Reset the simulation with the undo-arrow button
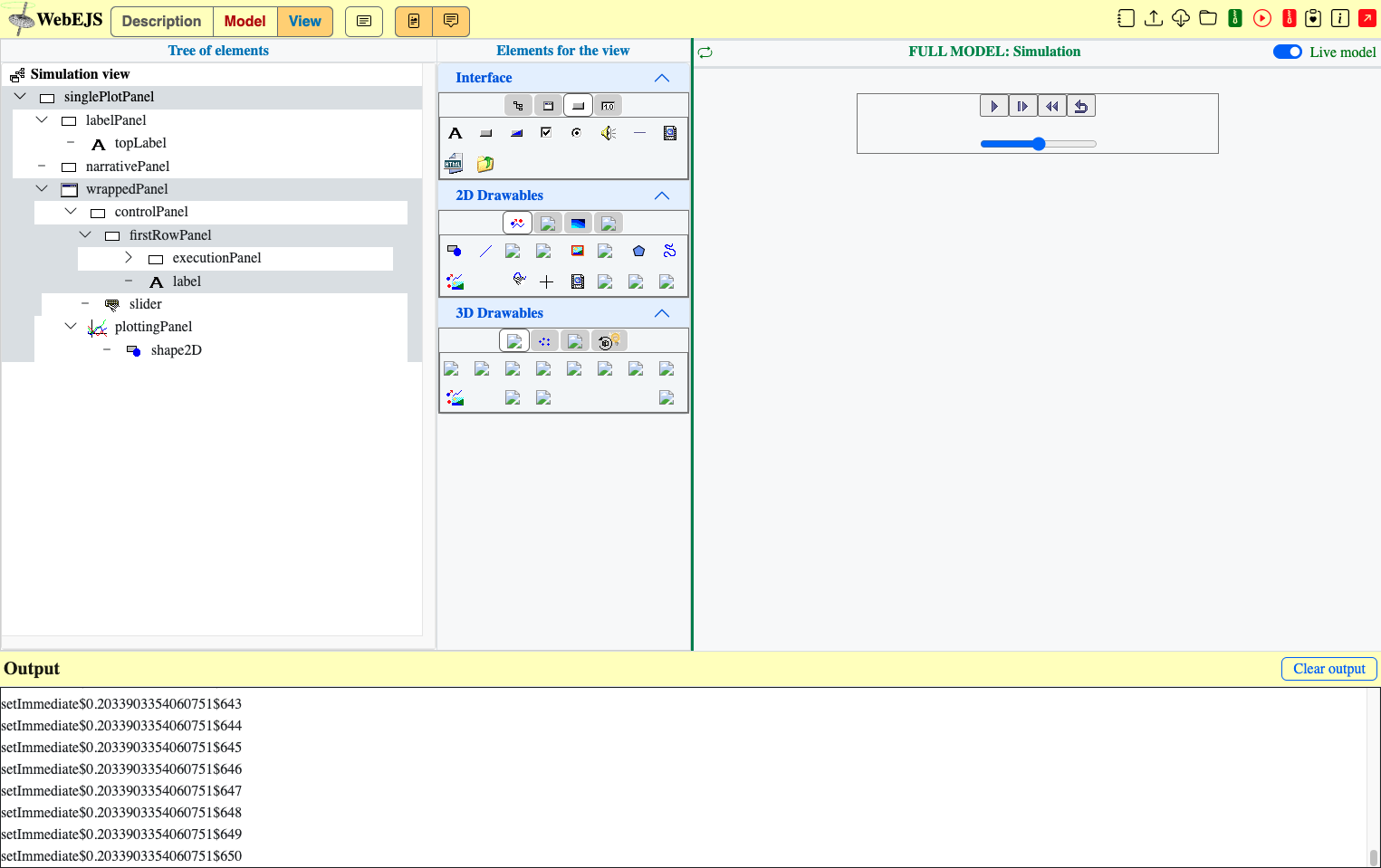Screen dimensions: 1381x868 (1081, 106)
